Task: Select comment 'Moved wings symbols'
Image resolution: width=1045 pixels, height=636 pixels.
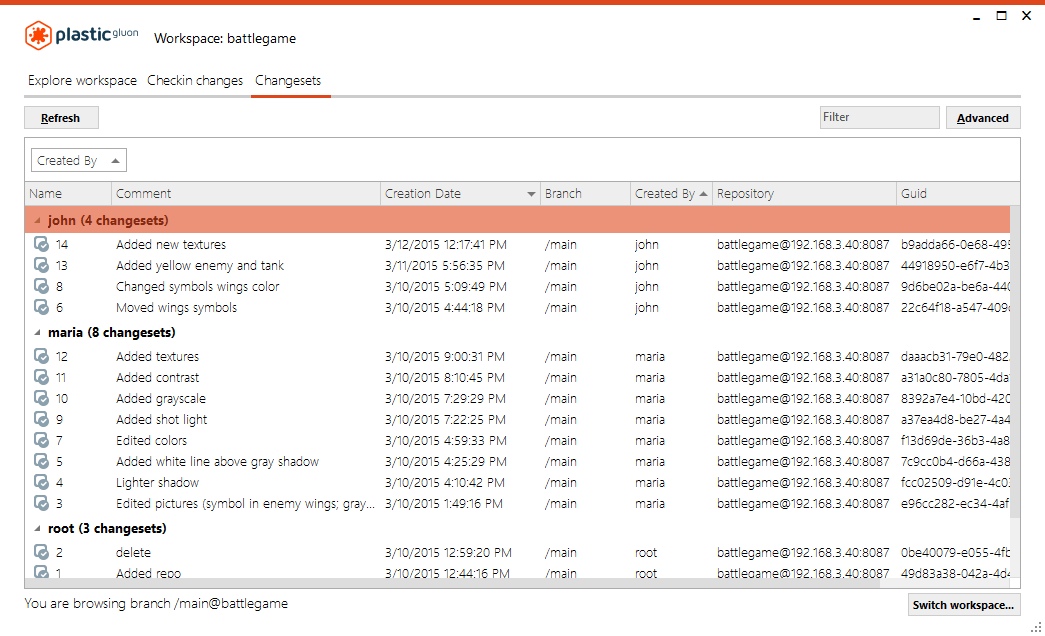Action: (177, 307)
